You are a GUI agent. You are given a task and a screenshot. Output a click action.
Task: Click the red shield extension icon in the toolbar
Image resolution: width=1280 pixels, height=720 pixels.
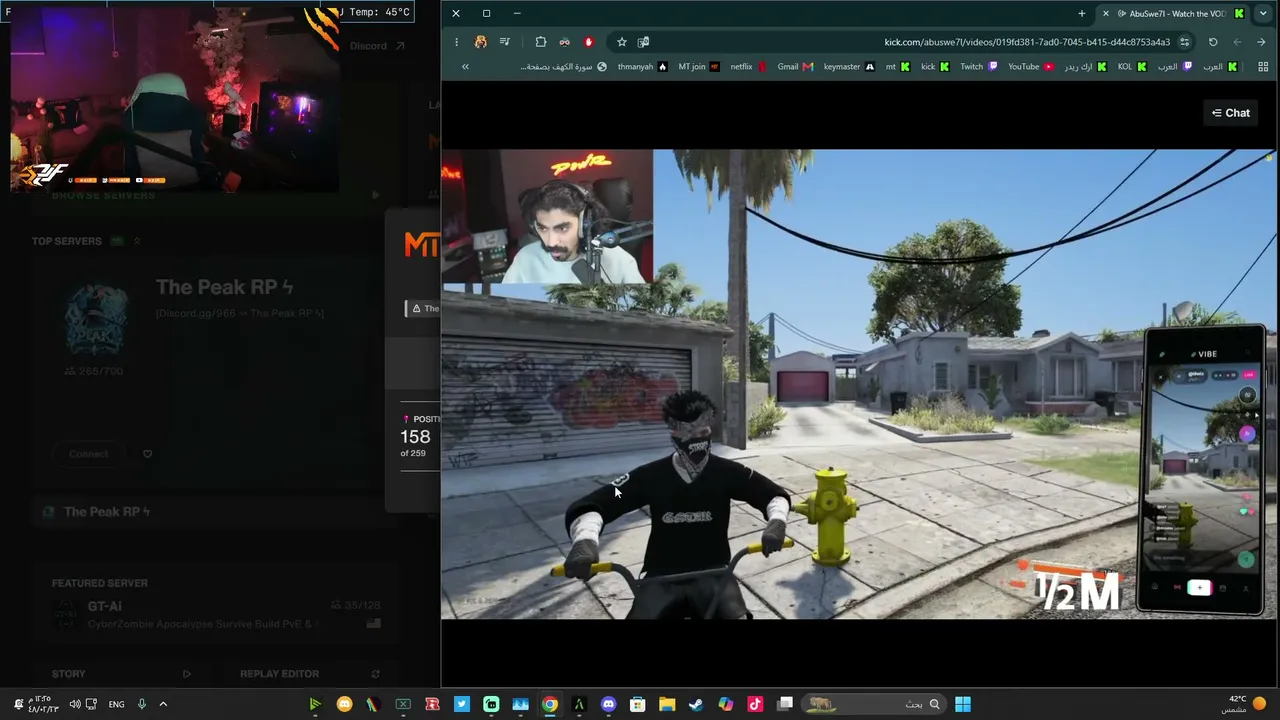pyautogui.click(x=589, y=42)
